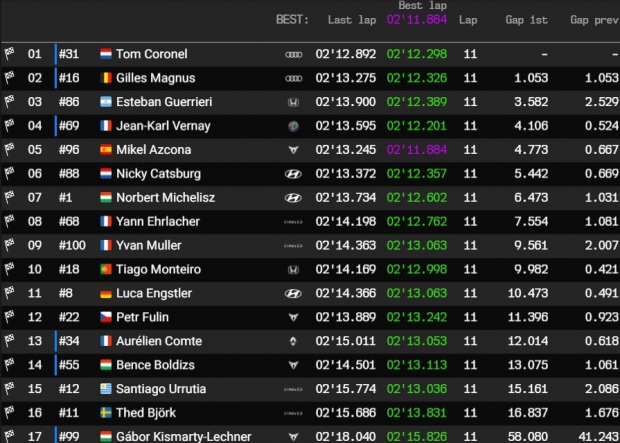
Task: Click the purple overall best time 02'11.884 in header
Action: coord(421,19)
